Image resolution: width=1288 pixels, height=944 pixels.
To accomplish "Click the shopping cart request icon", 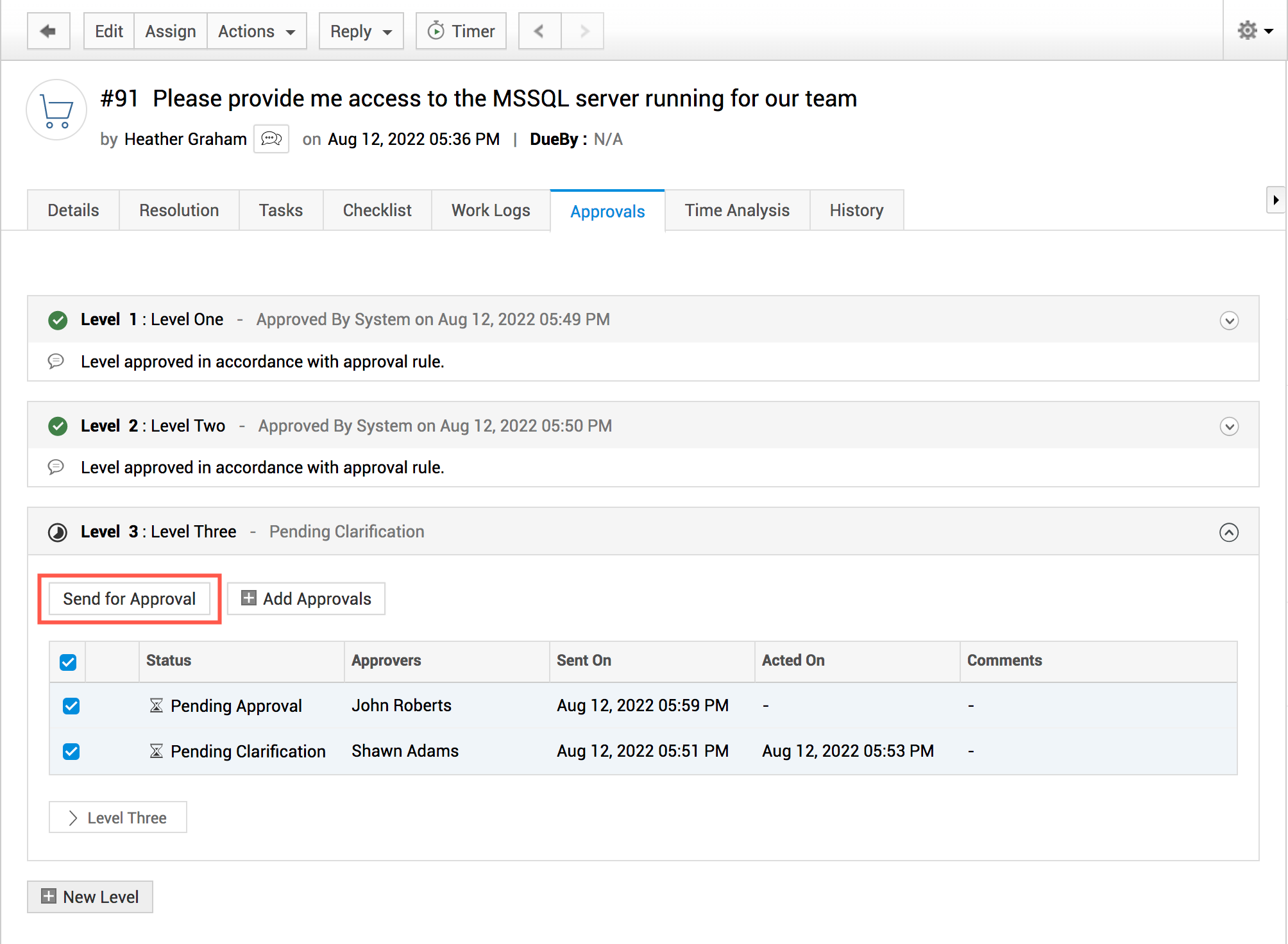I will [x=56, y=110].
